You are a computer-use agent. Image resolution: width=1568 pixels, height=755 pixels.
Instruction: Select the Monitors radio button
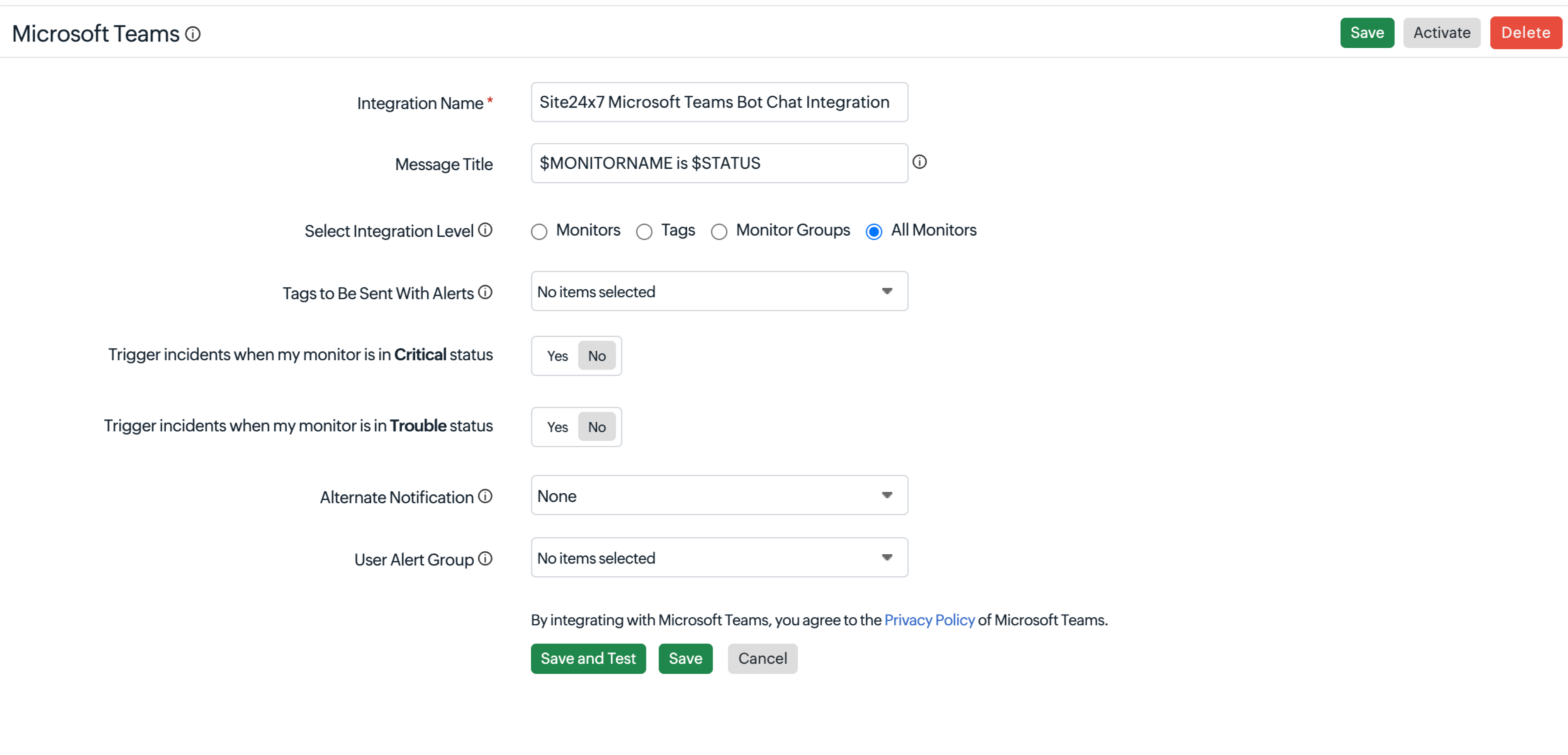click(539, 232)
